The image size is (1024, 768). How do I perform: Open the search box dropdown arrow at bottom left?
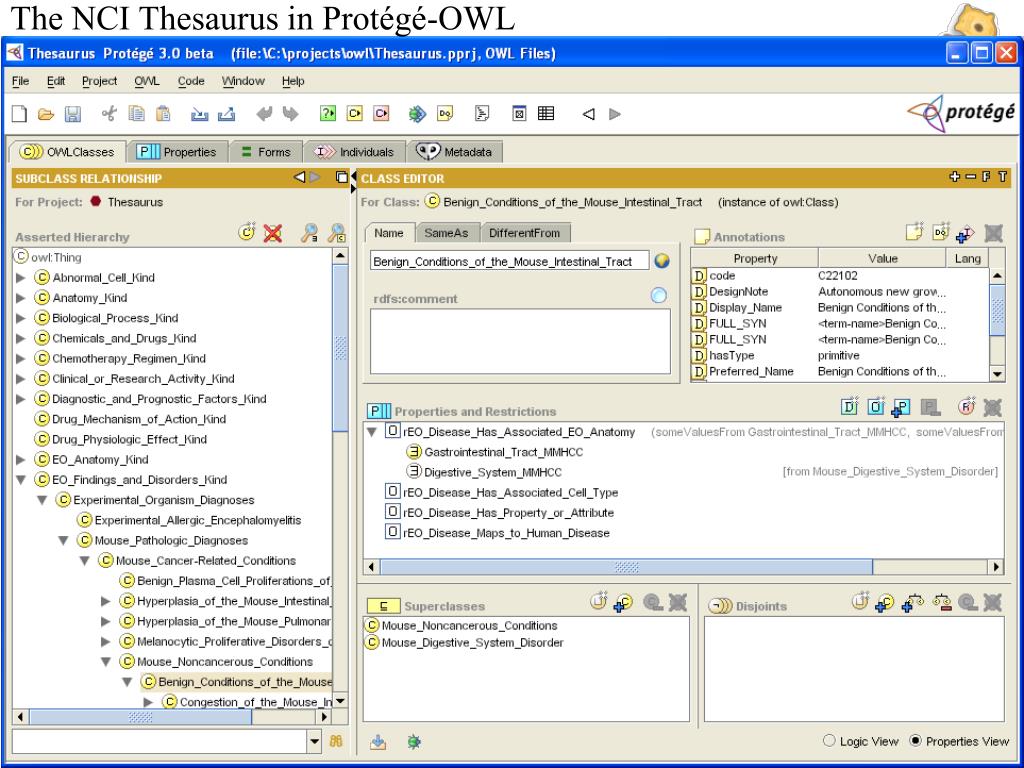315,741
